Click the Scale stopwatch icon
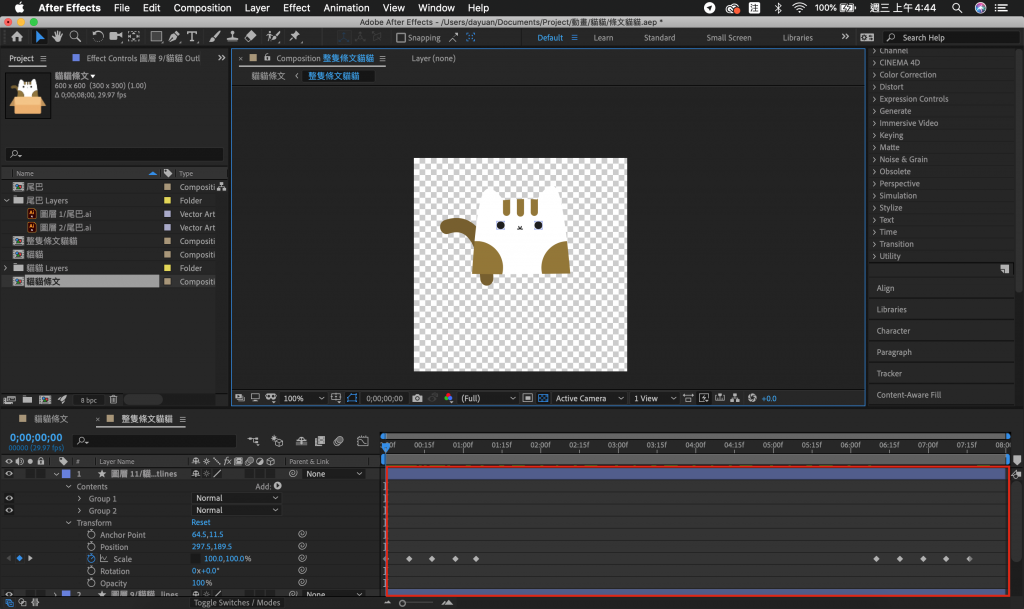 coord(91,559)
